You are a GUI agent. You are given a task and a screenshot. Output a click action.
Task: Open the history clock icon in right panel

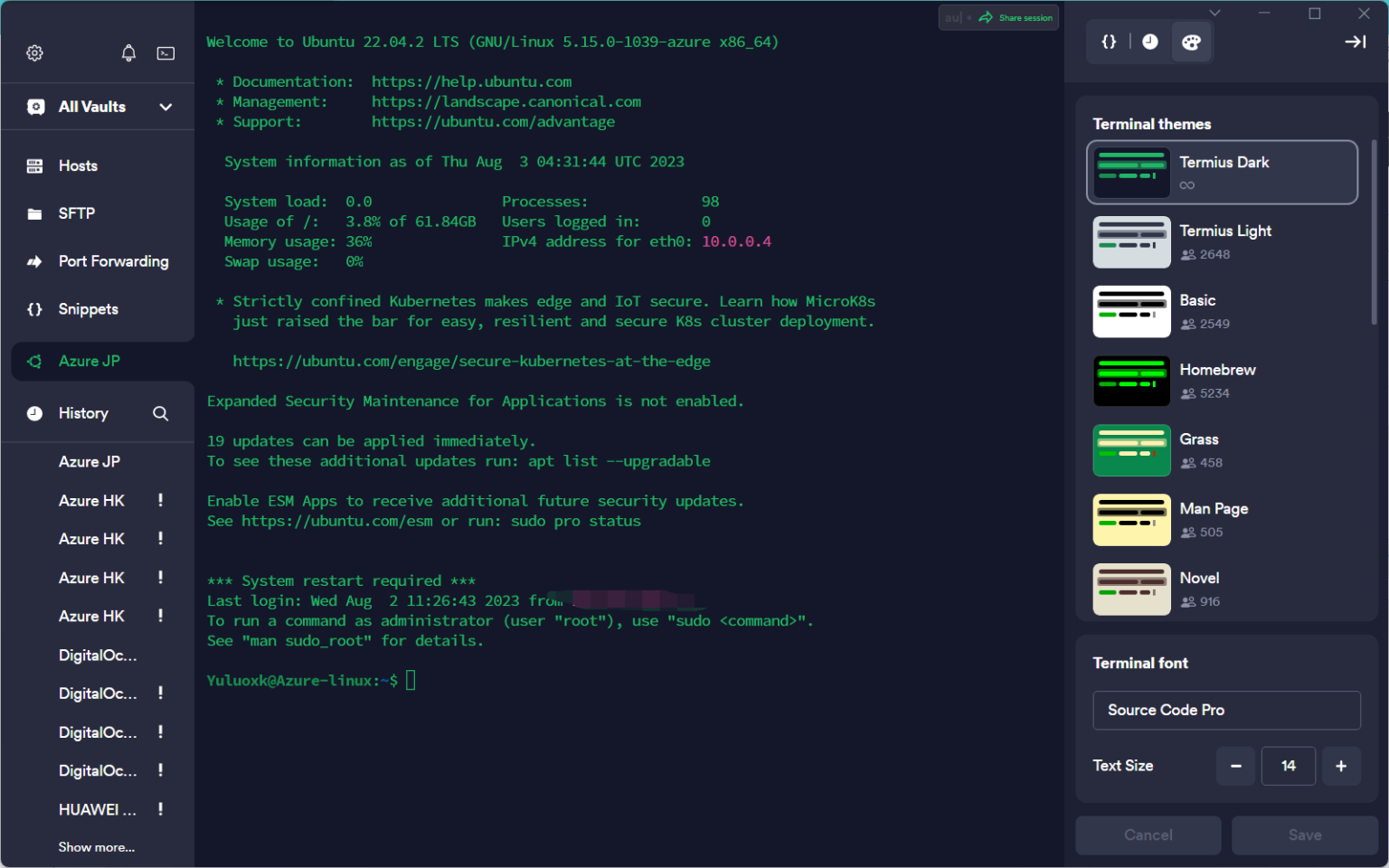point(1149,42)
